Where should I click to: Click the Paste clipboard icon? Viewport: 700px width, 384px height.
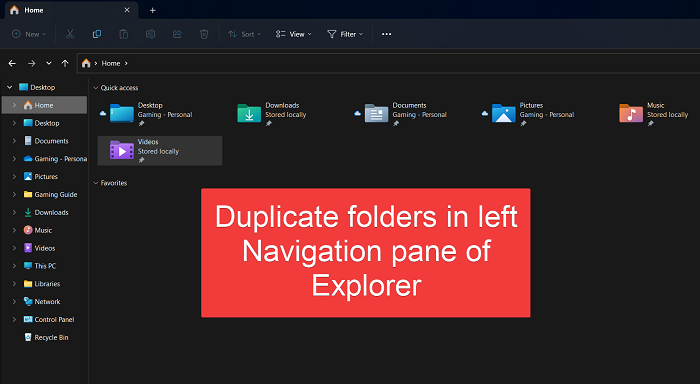[124, 34]
